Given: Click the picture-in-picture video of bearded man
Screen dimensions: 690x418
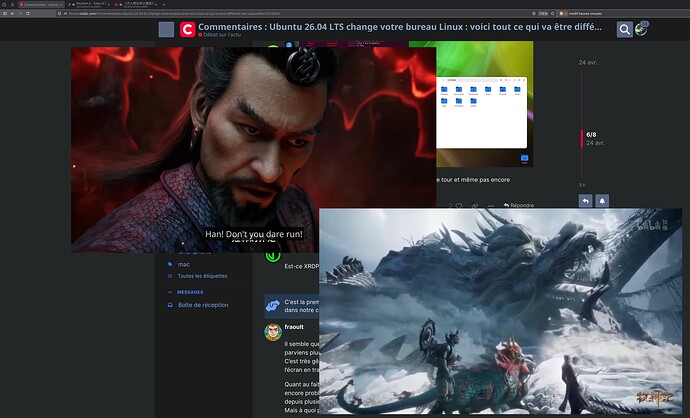Looking at the screenshot, I should click(253, 150).
